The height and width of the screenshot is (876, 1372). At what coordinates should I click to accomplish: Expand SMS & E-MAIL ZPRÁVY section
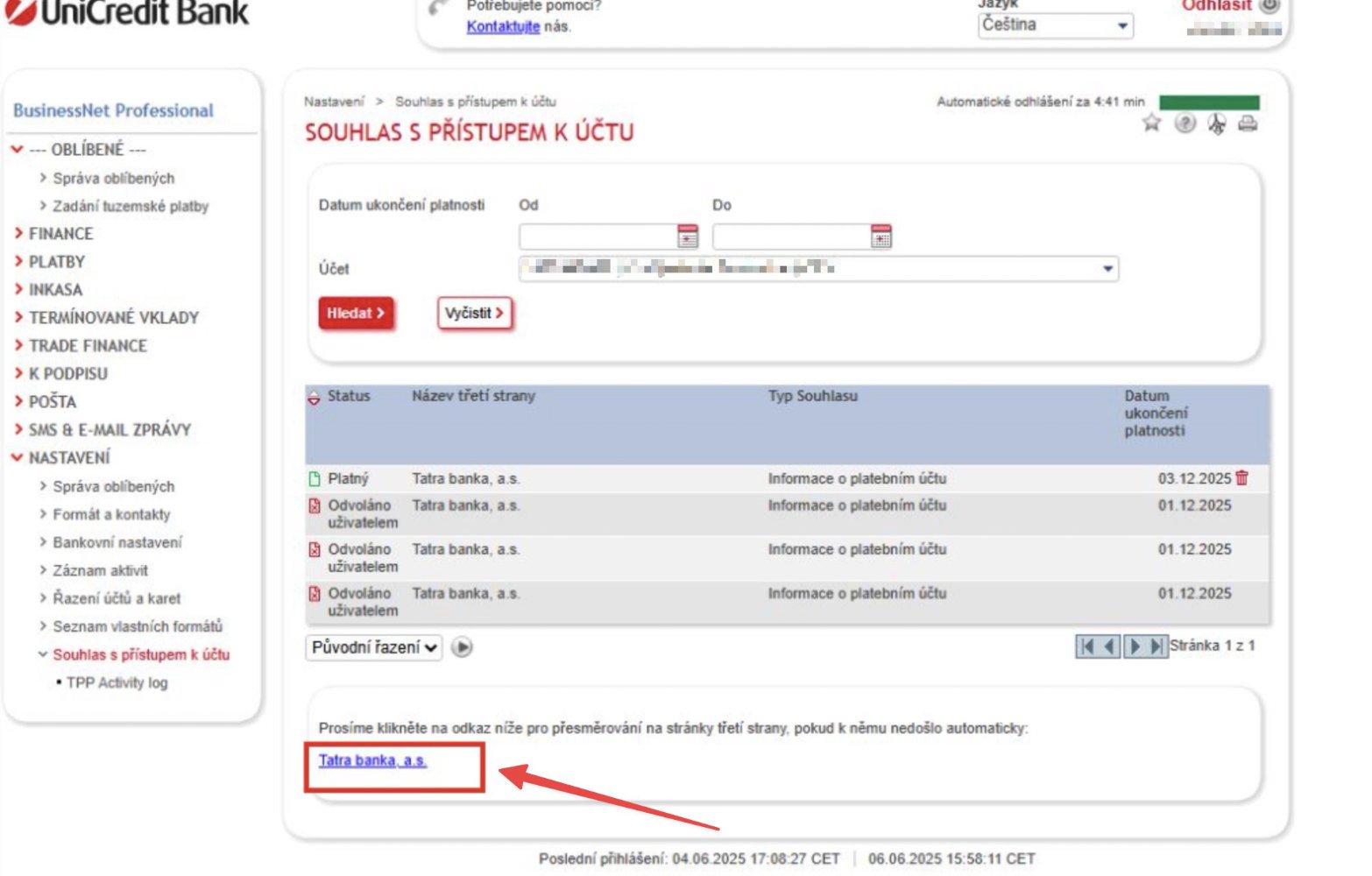102,429
